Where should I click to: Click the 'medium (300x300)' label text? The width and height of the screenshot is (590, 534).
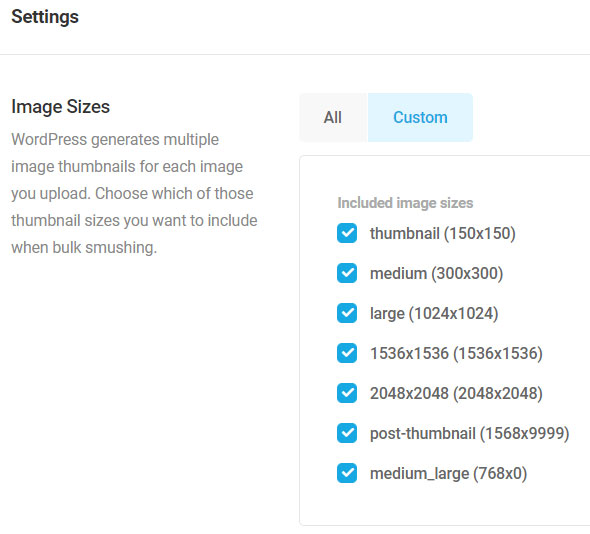click(436, 274)
